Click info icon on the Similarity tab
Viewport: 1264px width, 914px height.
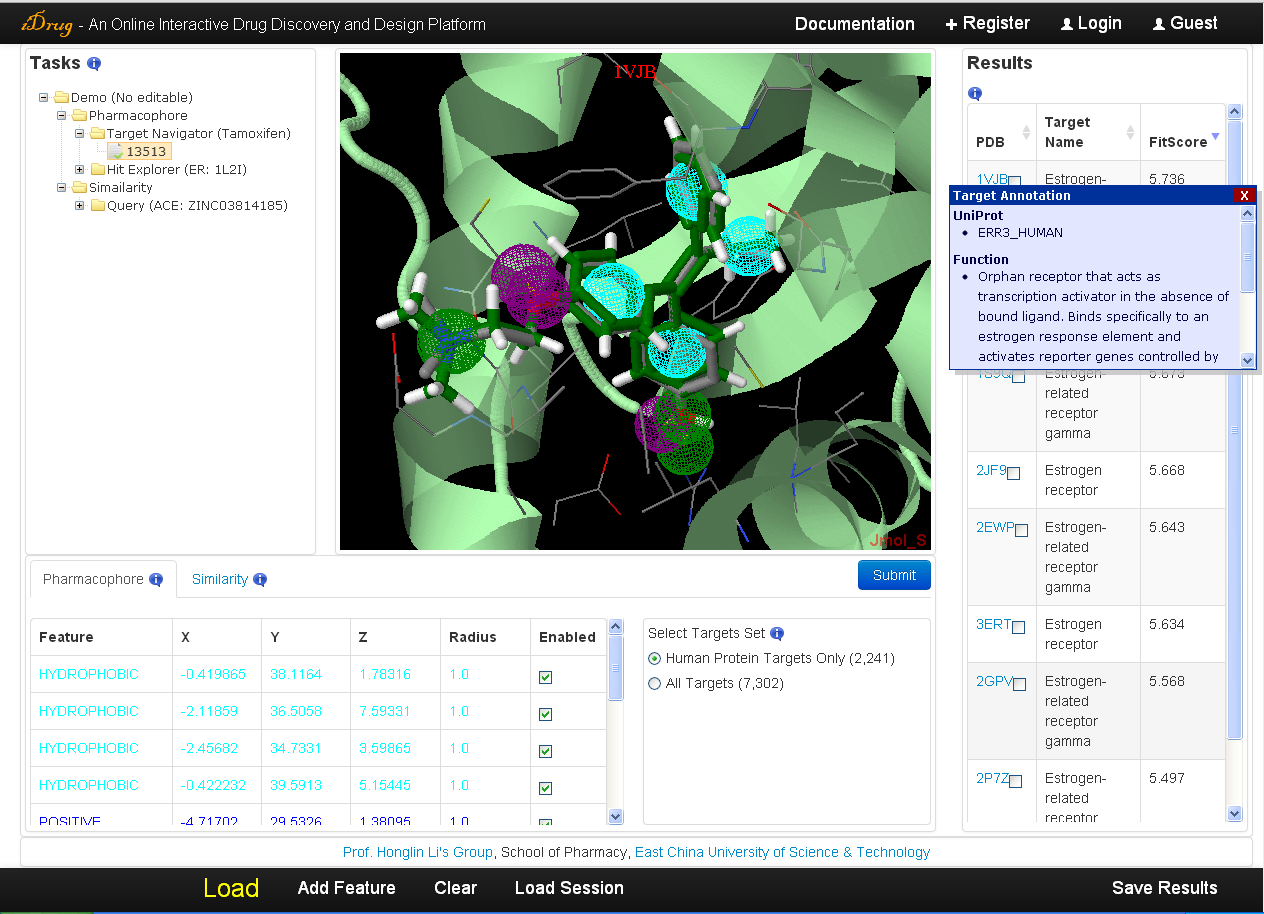pyautogui.click(x=260, y=579)
